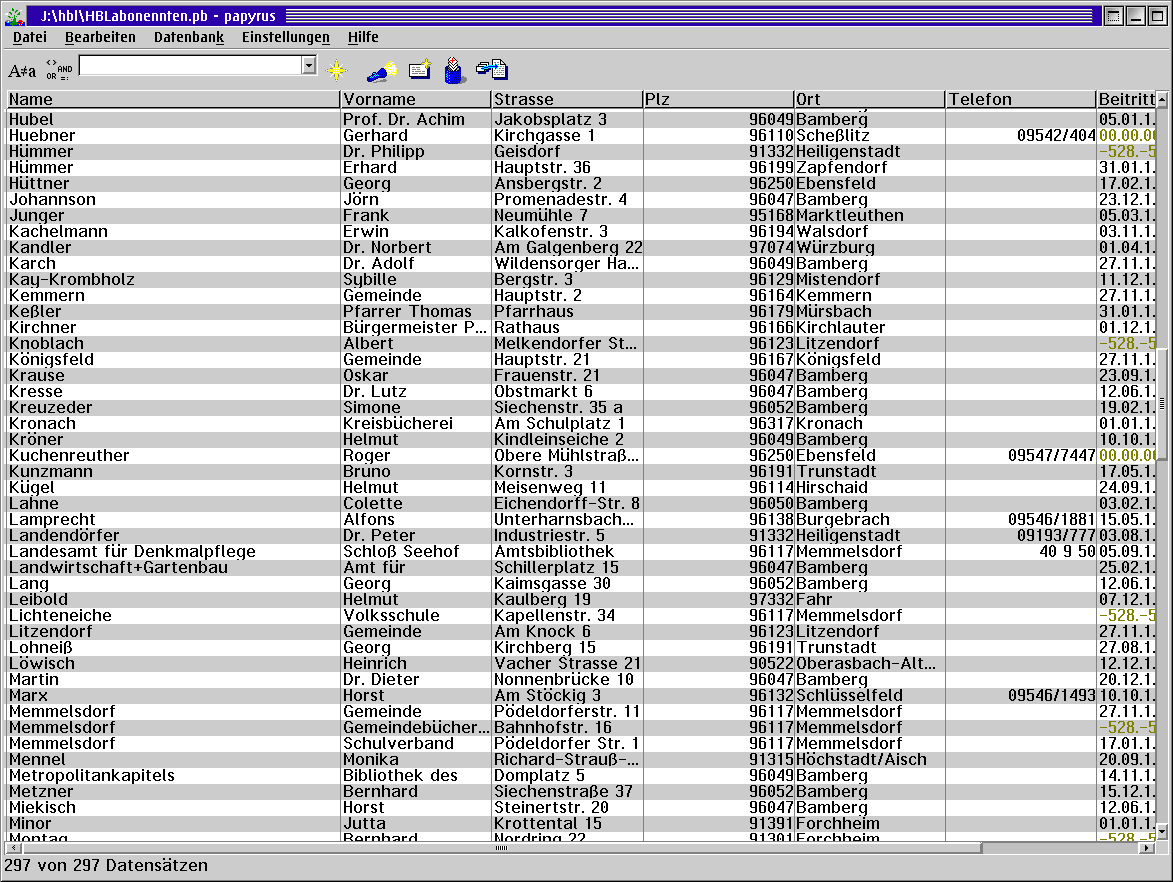This screenshot has height=882, width=1173.
Task: Click the new record card icon
Action: pos(420,70)
